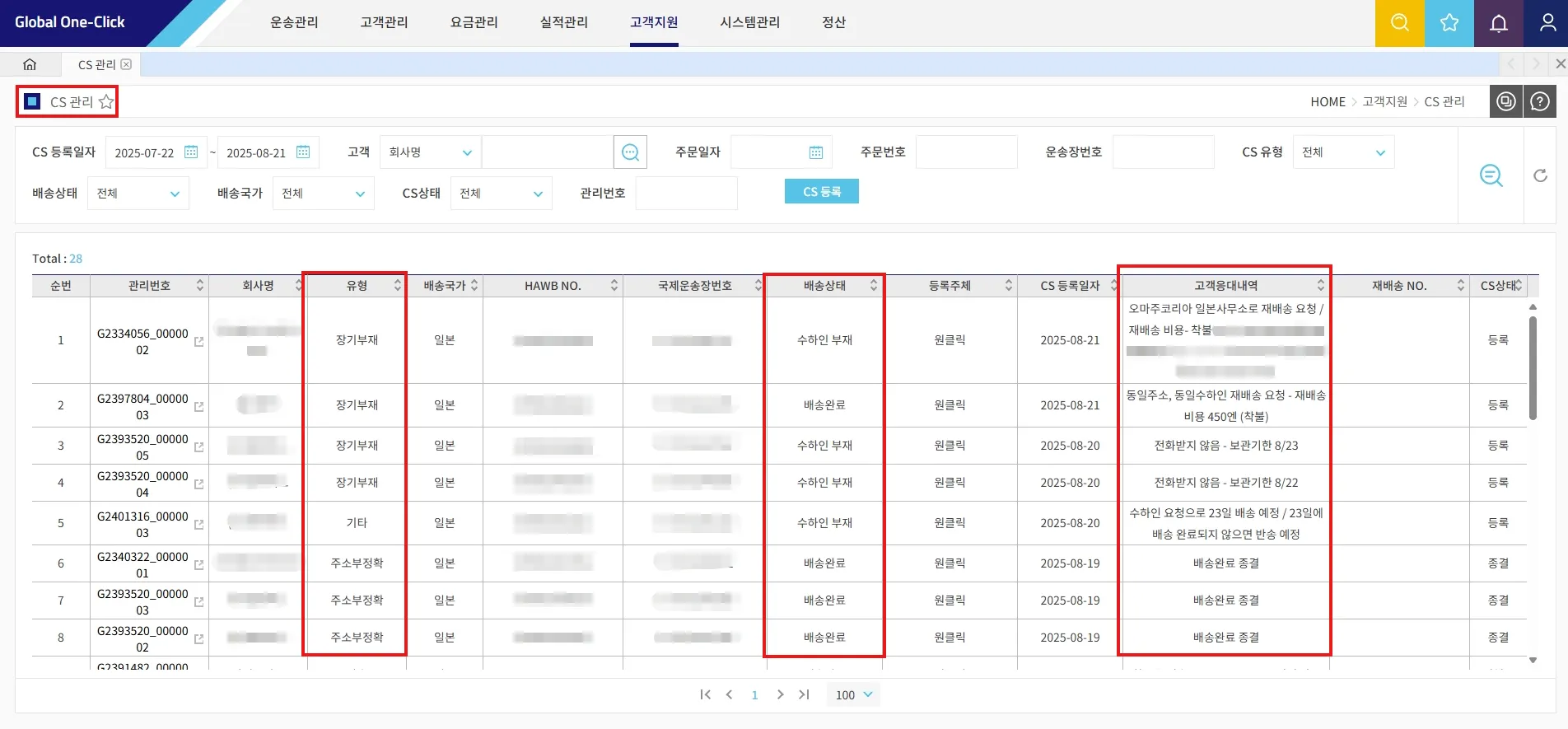The width and height of the screenshot is (1568, 729).
Task: Go to next page of results
Action: click(x=780, y=694)
